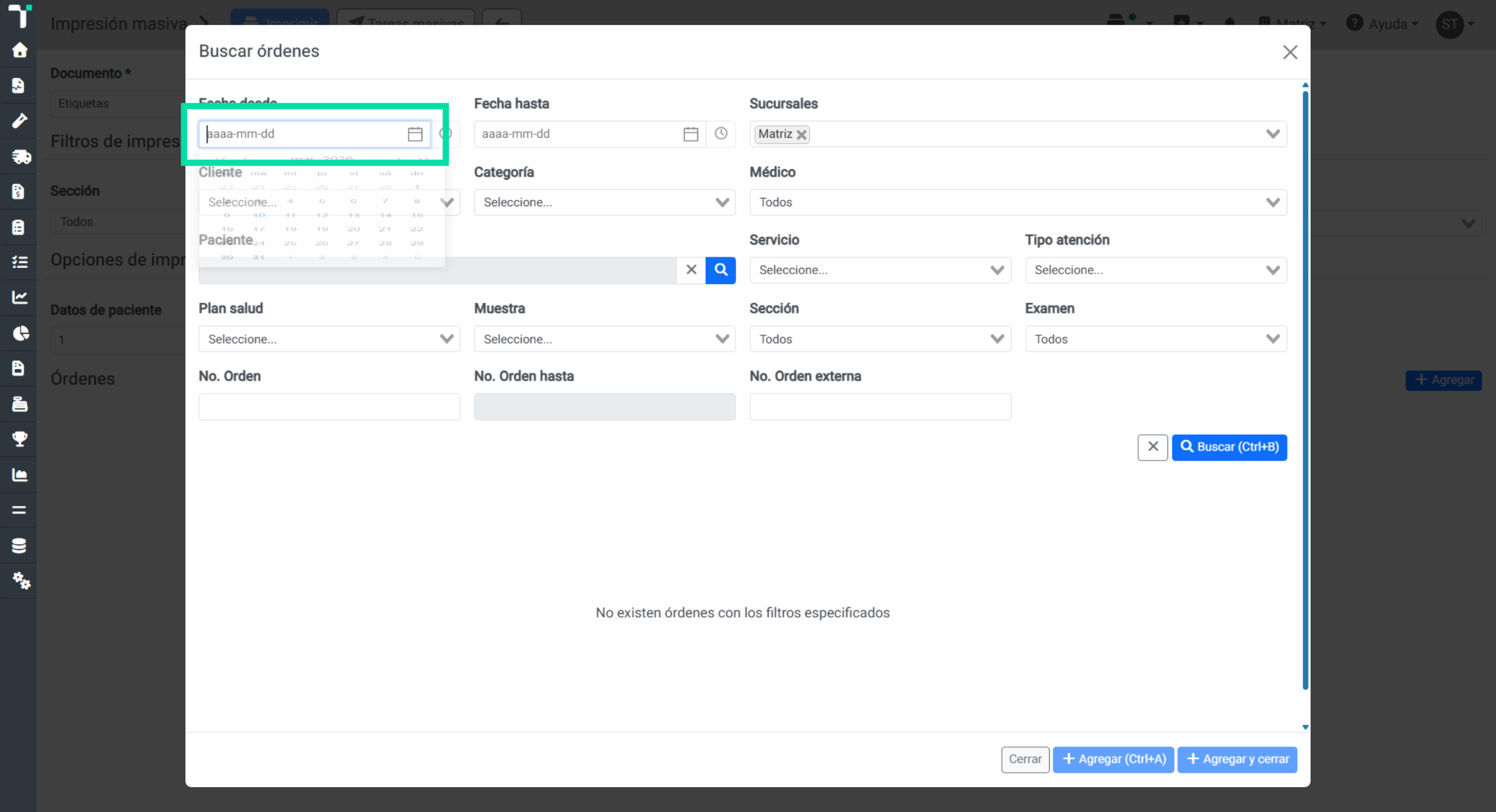Click the Cerrar button
This screenshot has width=1496, height=812.
(1025, 759)
